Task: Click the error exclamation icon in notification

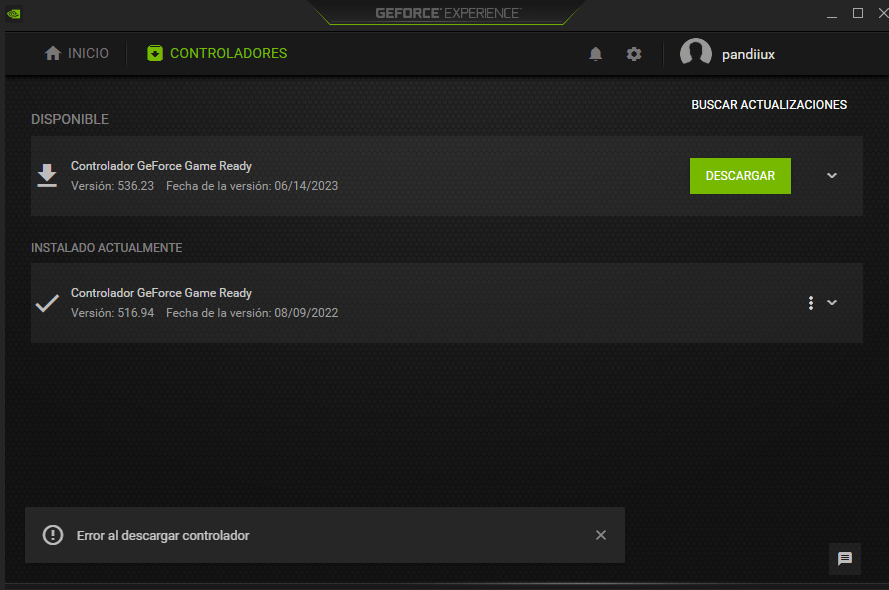Action: point(53,535)
